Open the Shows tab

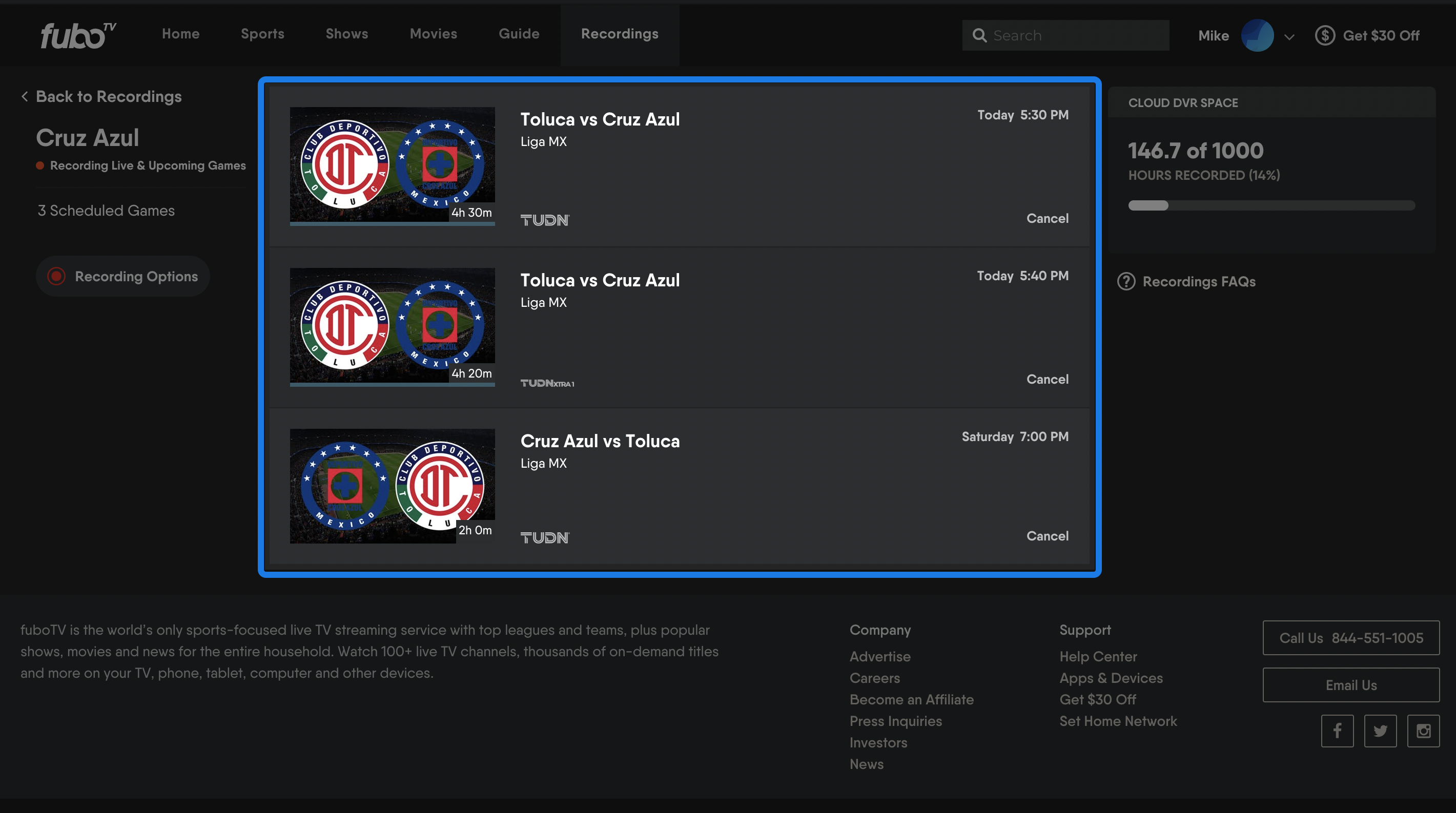[x=347, y=34]
